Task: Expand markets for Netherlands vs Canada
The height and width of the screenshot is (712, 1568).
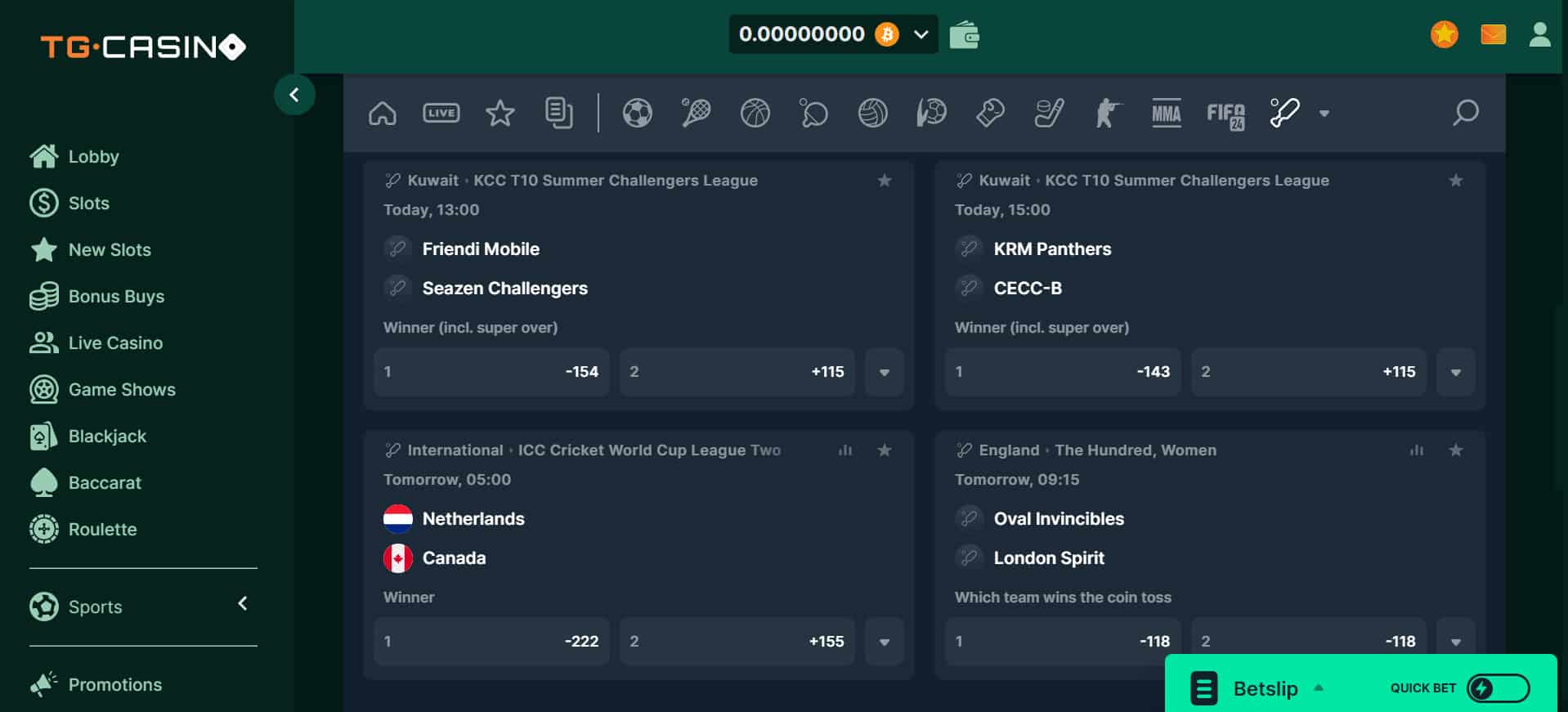Action: (885, 642)
